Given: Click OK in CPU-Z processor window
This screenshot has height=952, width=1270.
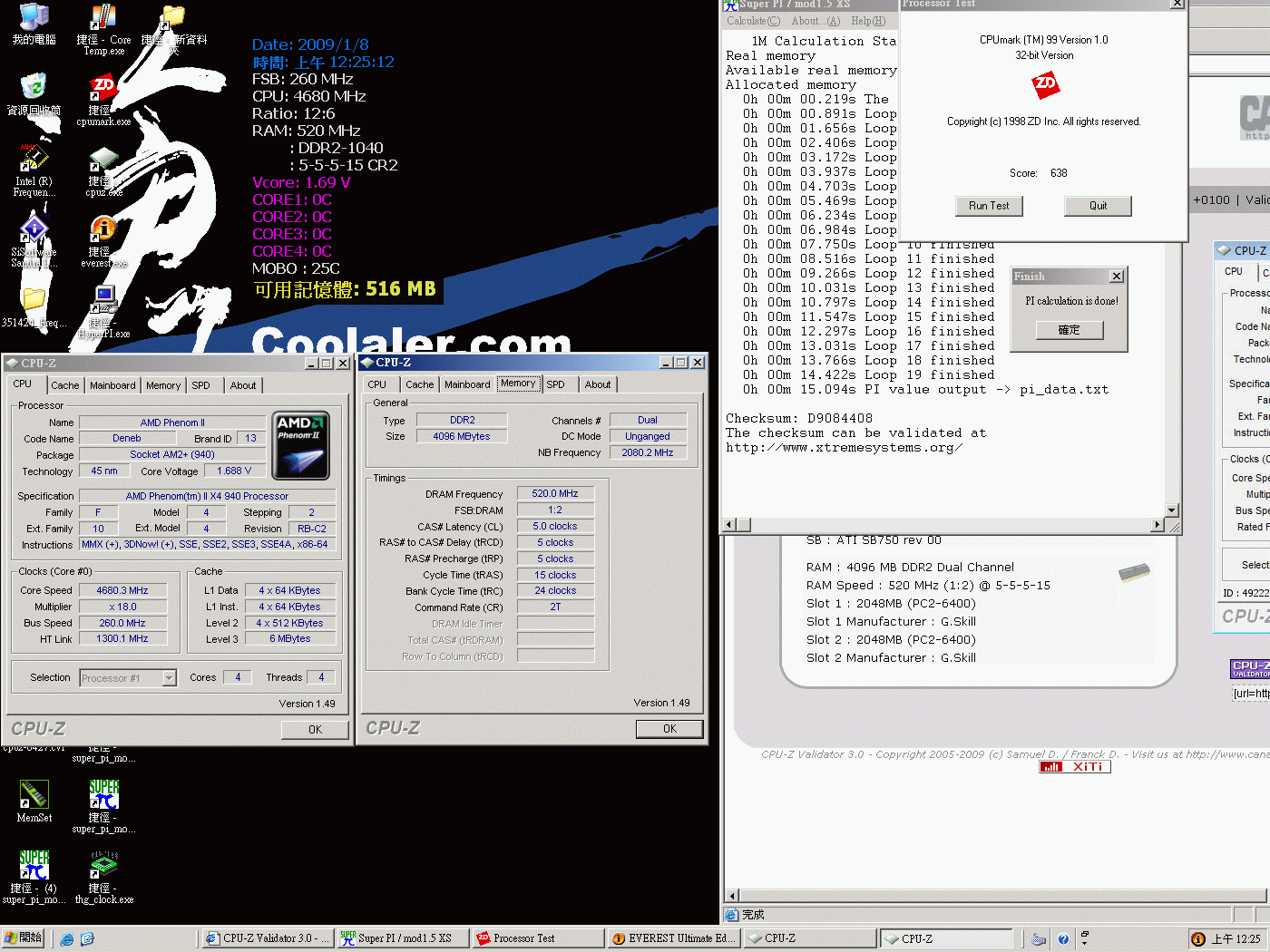Looking at the screenshot, I should coord(315,729).
